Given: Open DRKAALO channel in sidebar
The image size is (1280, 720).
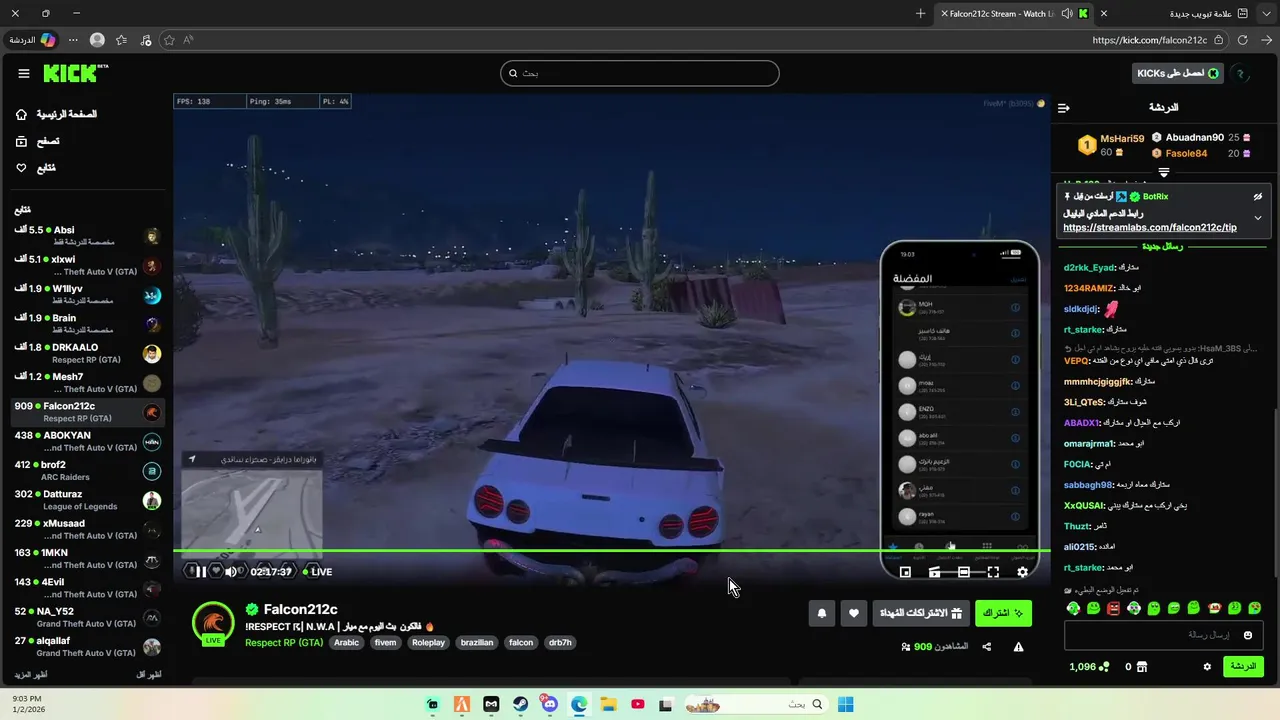Looking at the screenshot, I should pyautogui.click(x=87, y=353).
